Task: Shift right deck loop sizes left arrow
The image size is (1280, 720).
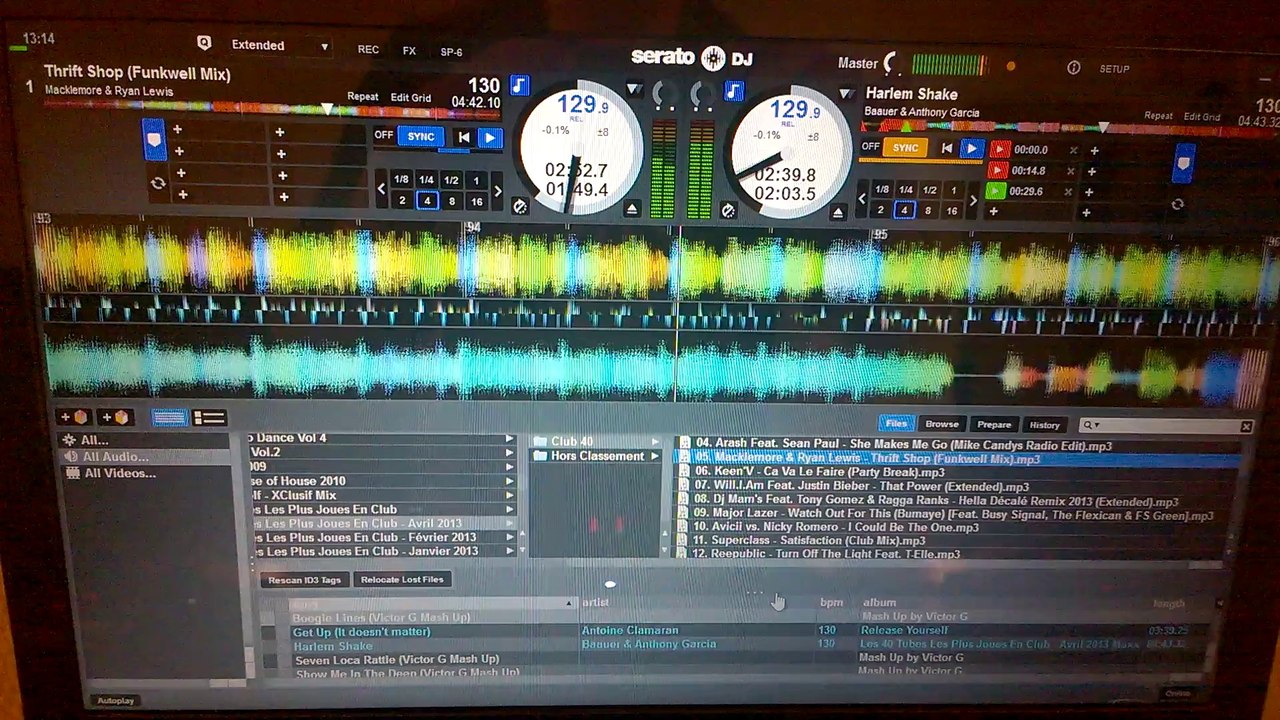Action: 862,199
